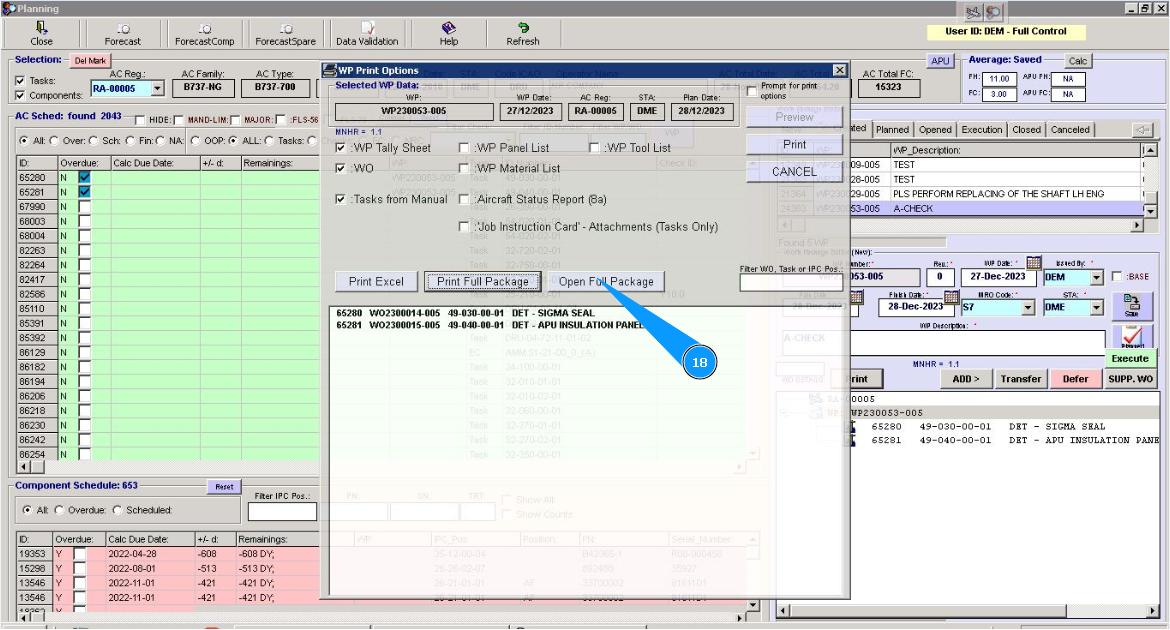Close the WP Print Options dialog
Image resolution: width=1170 pixels, height=630 pixels.
pyautogui.click(x=839, y=69)
